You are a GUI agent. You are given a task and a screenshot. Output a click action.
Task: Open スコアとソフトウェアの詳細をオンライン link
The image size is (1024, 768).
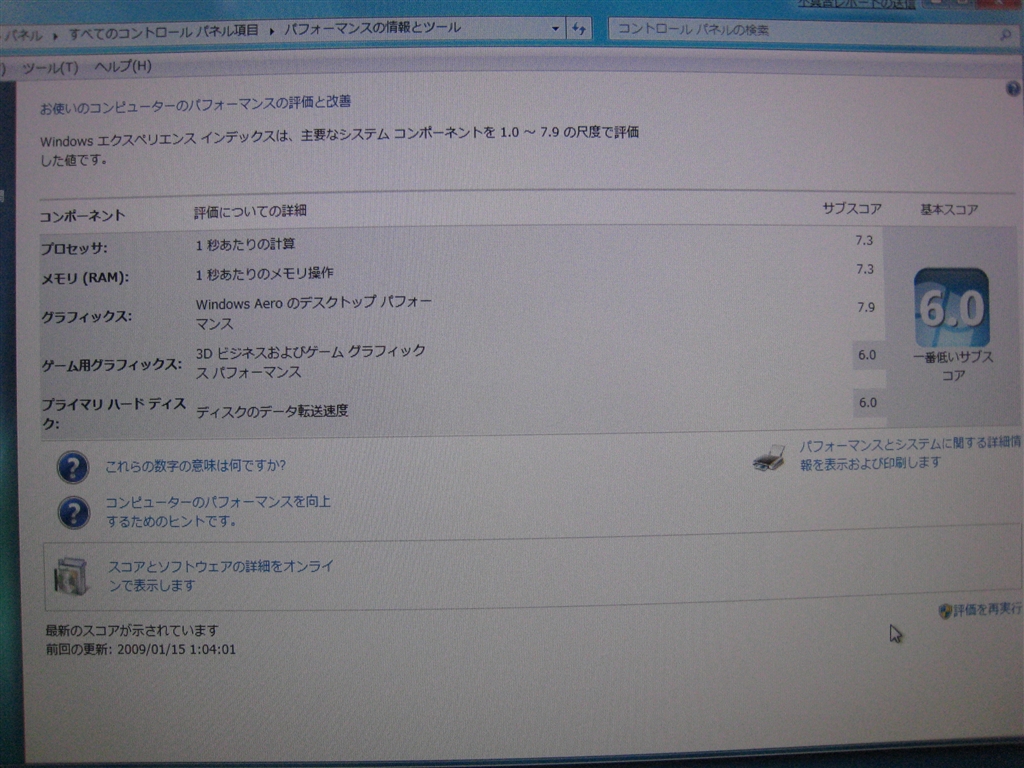pyautogui.click(x=221, y=575)
